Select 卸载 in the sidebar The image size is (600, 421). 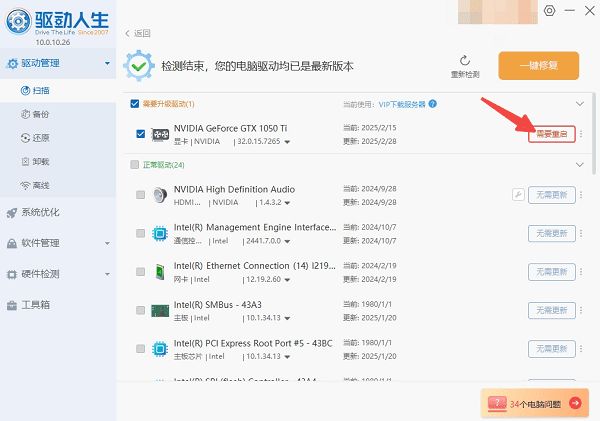tap(58, 162)
